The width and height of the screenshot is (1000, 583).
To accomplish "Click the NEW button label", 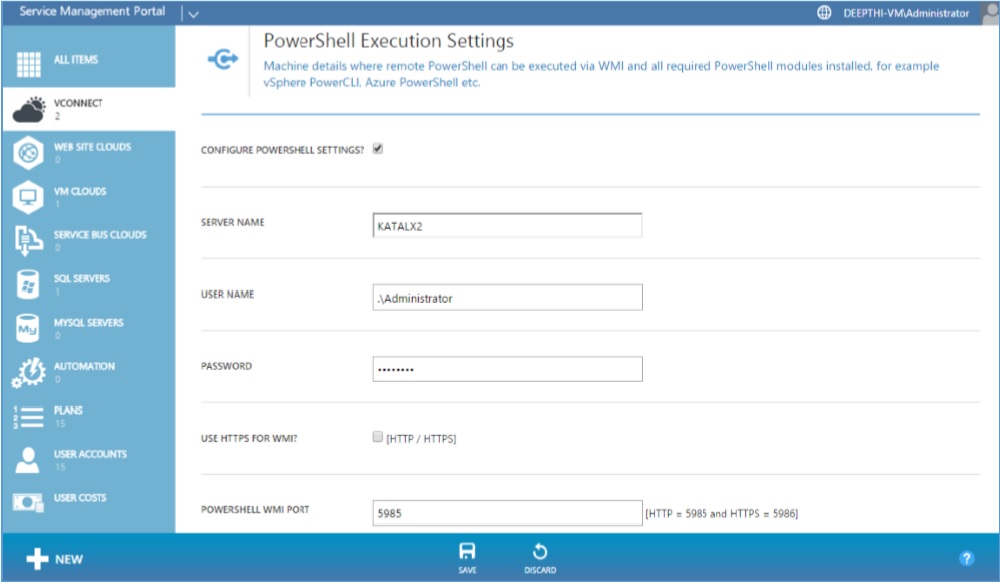I will (69, 559).
